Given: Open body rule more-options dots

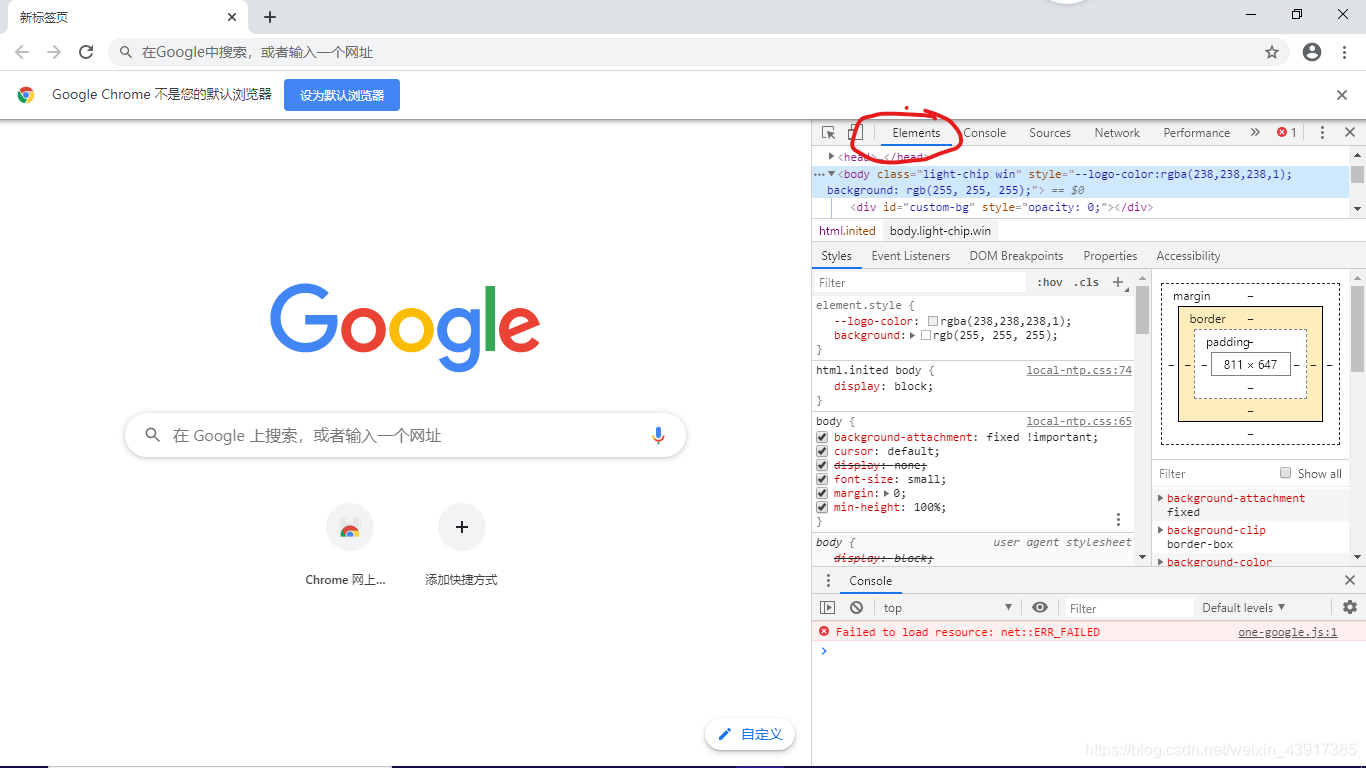Looking at the screenshot, I should pos(1118,520).
